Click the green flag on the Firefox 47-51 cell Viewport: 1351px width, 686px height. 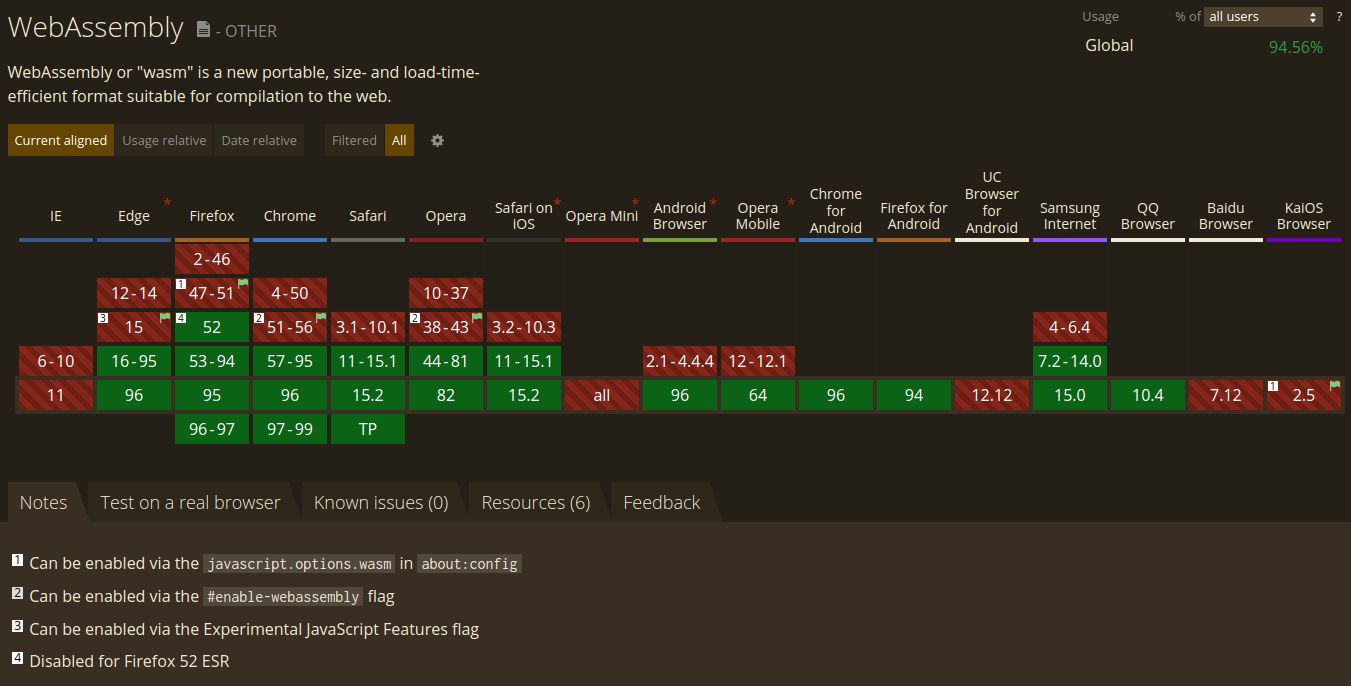(243, 284)
